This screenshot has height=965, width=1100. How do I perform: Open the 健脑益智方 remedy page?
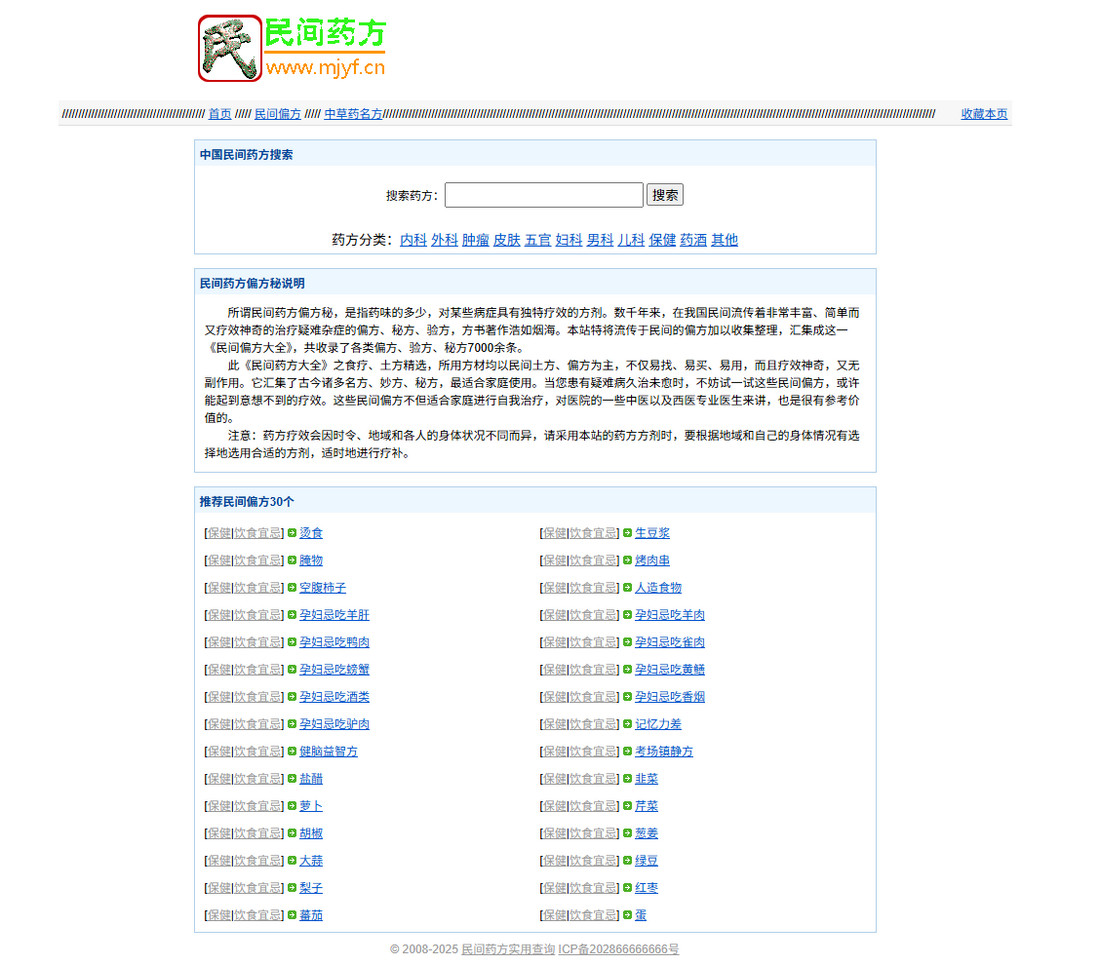pyautogui.click(x=329, y=751)
